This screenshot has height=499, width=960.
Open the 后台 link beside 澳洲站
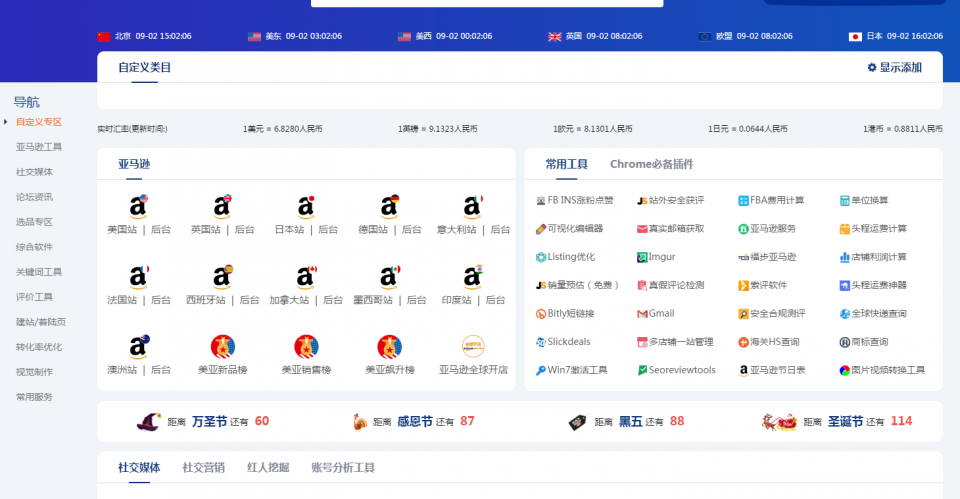pos(161,370)
